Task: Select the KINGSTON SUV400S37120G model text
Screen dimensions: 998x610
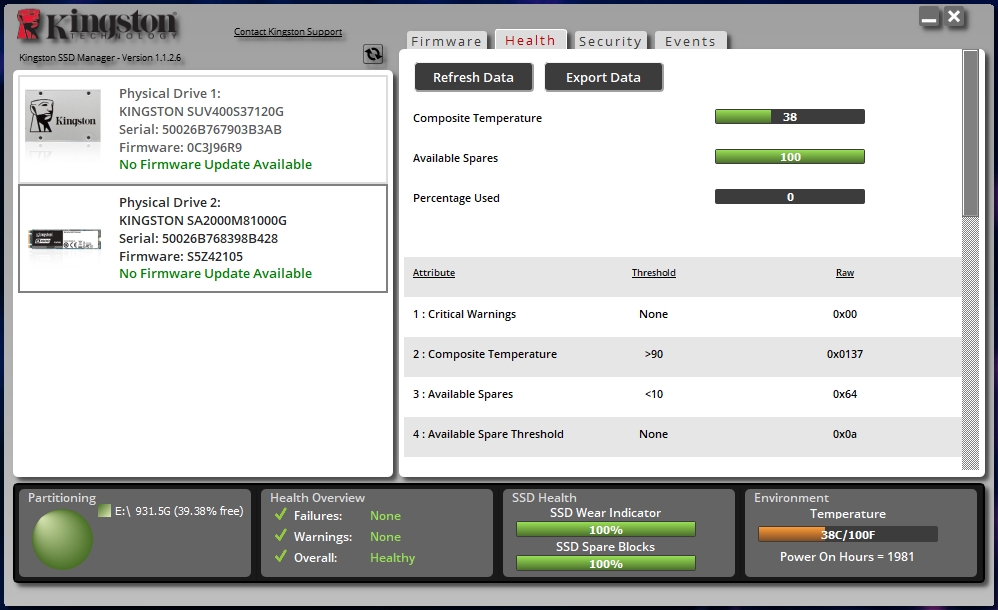Action: pos(201,111)
